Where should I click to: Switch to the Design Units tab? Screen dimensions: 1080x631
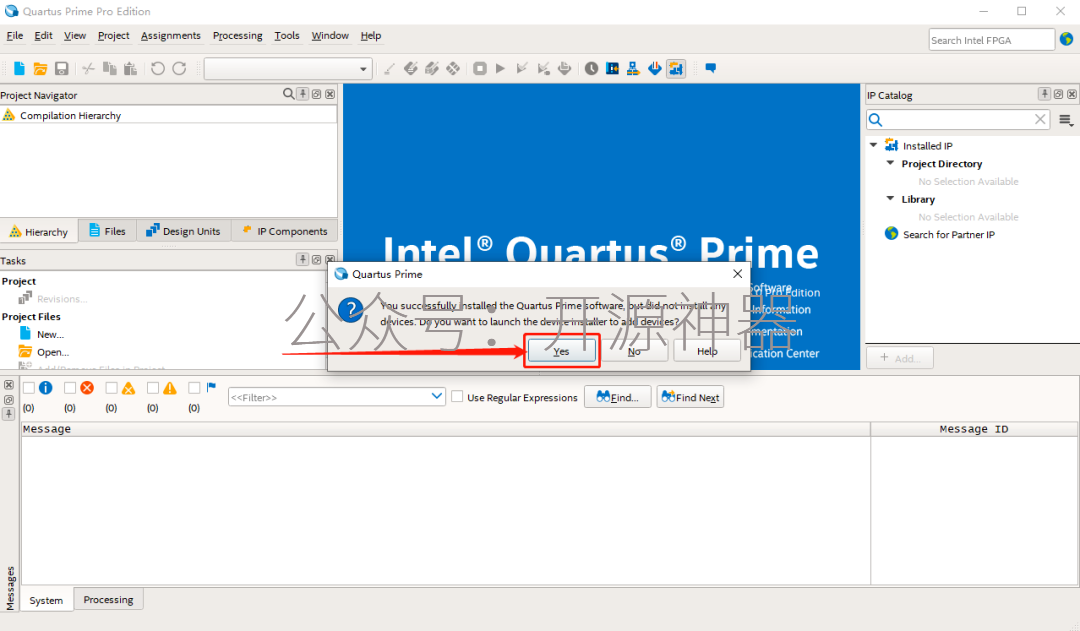pos(183,231)
